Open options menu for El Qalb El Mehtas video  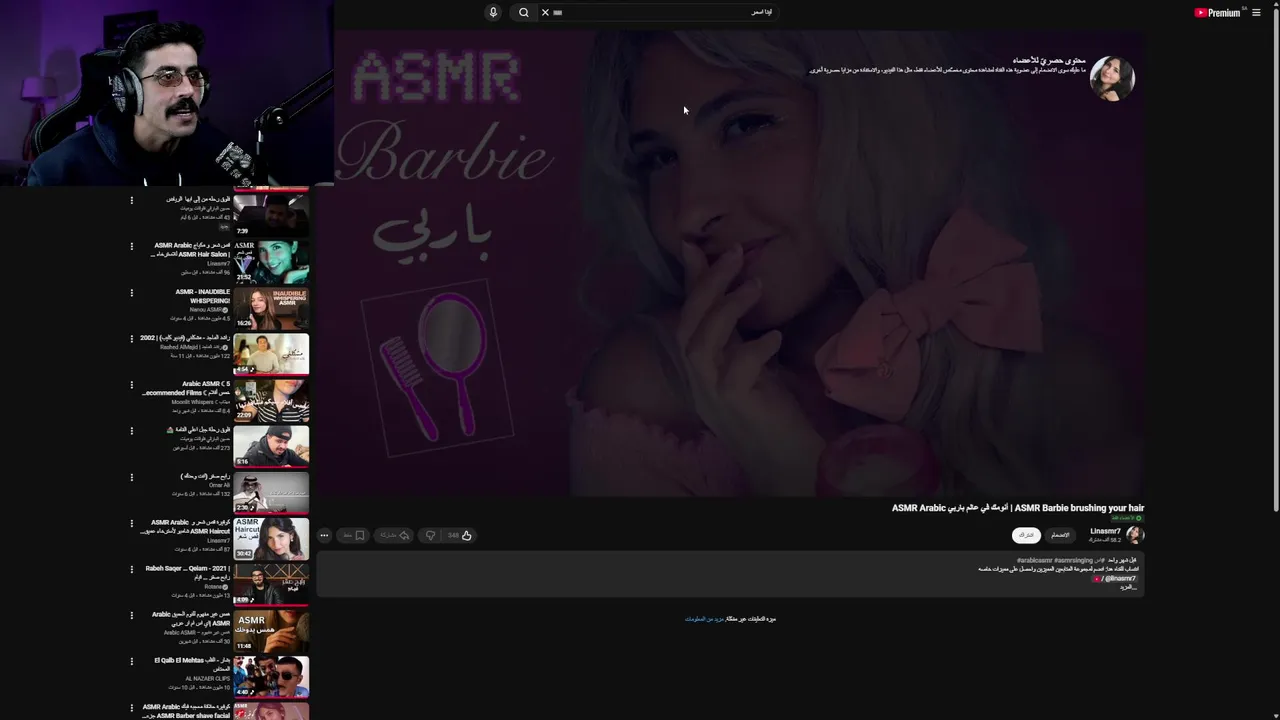click(131, 661)
